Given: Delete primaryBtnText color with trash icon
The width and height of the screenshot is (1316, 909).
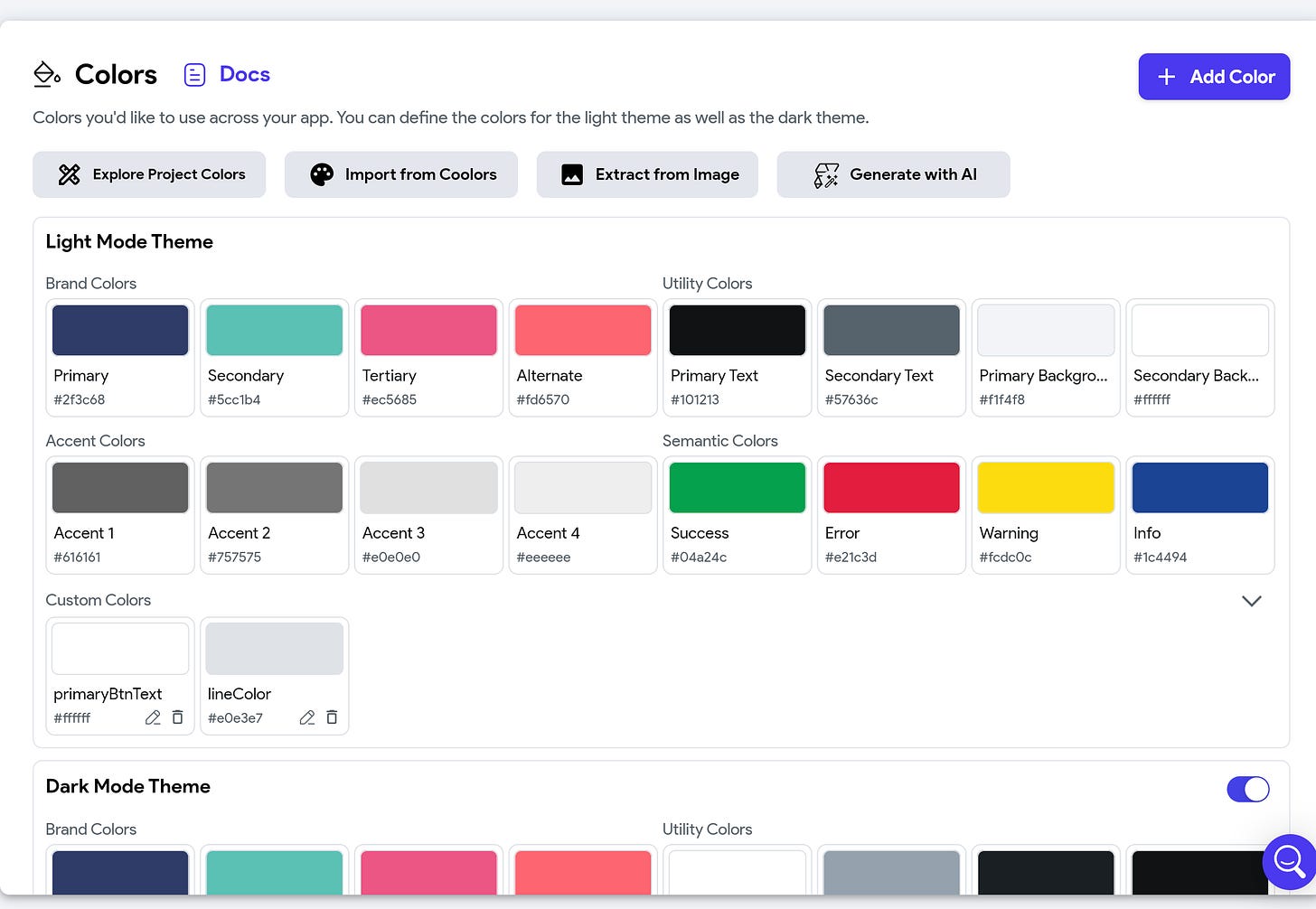Looking at the screenshot, I should tap(178, 717).
